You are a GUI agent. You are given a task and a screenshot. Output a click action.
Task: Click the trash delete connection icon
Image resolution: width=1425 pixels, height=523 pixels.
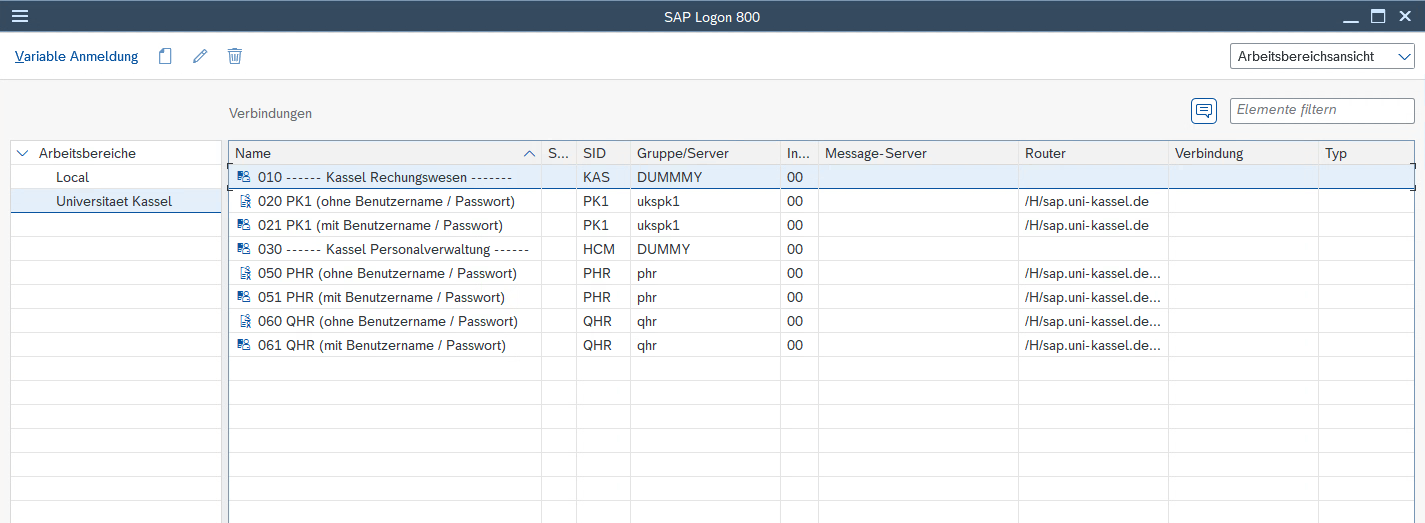click(x=235, y=57)
